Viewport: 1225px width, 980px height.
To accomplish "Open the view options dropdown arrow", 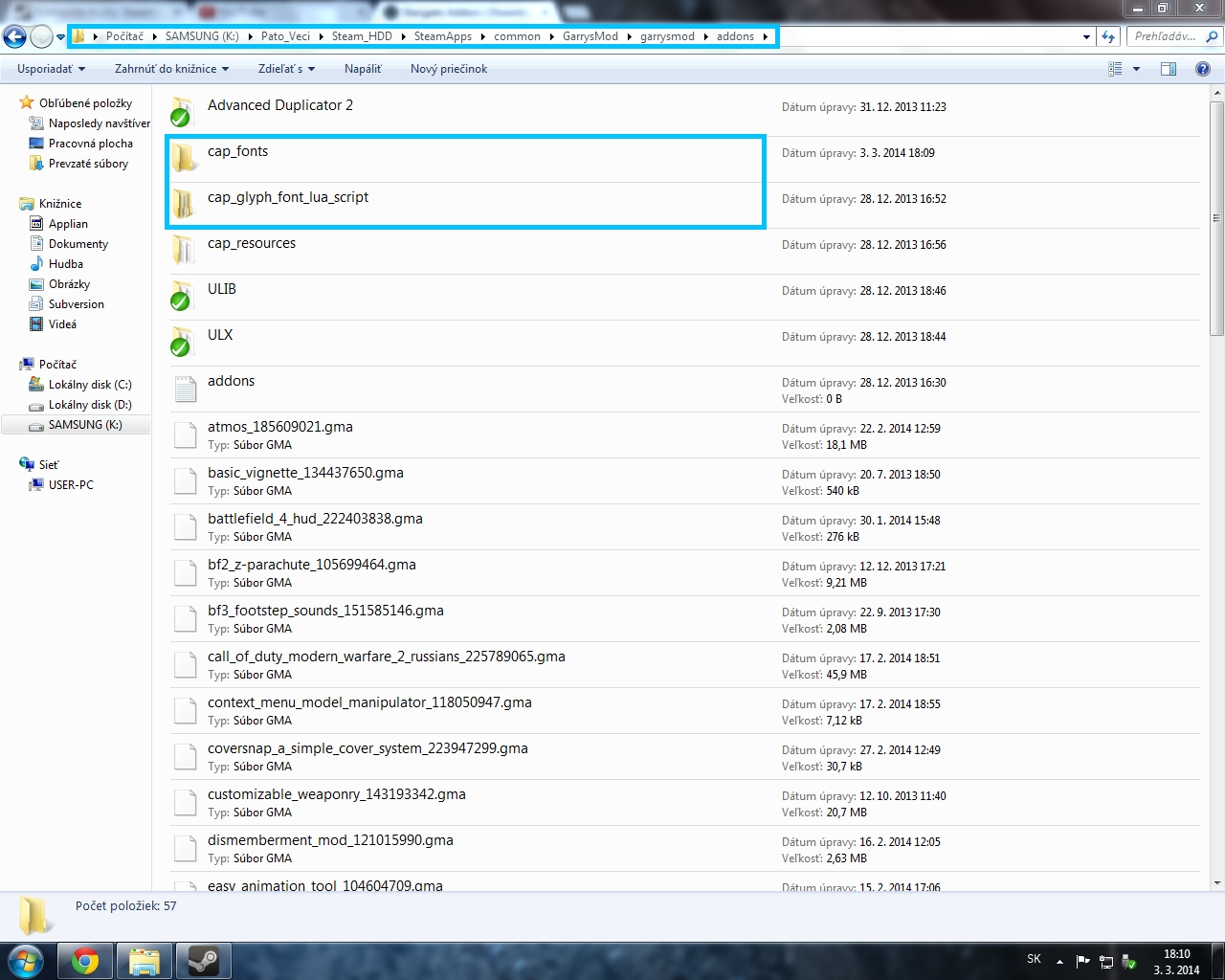I will 1136,69.
